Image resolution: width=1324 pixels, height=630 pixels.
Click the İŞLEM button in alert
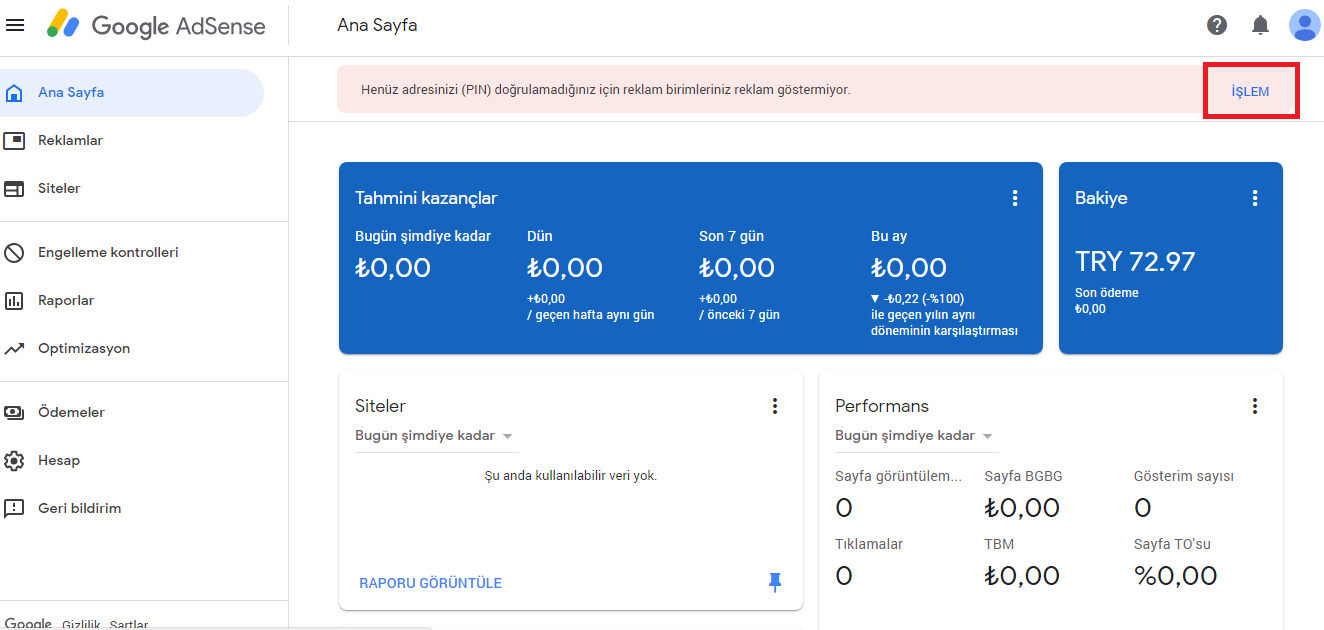pos(1250,91)
